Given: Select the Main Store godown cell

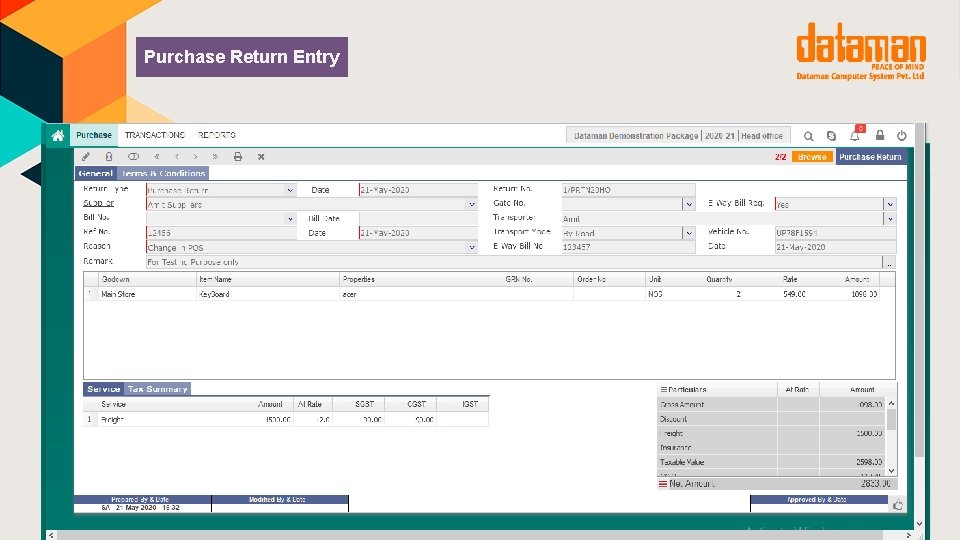Looking at the screenshot, I should [147, 294].
